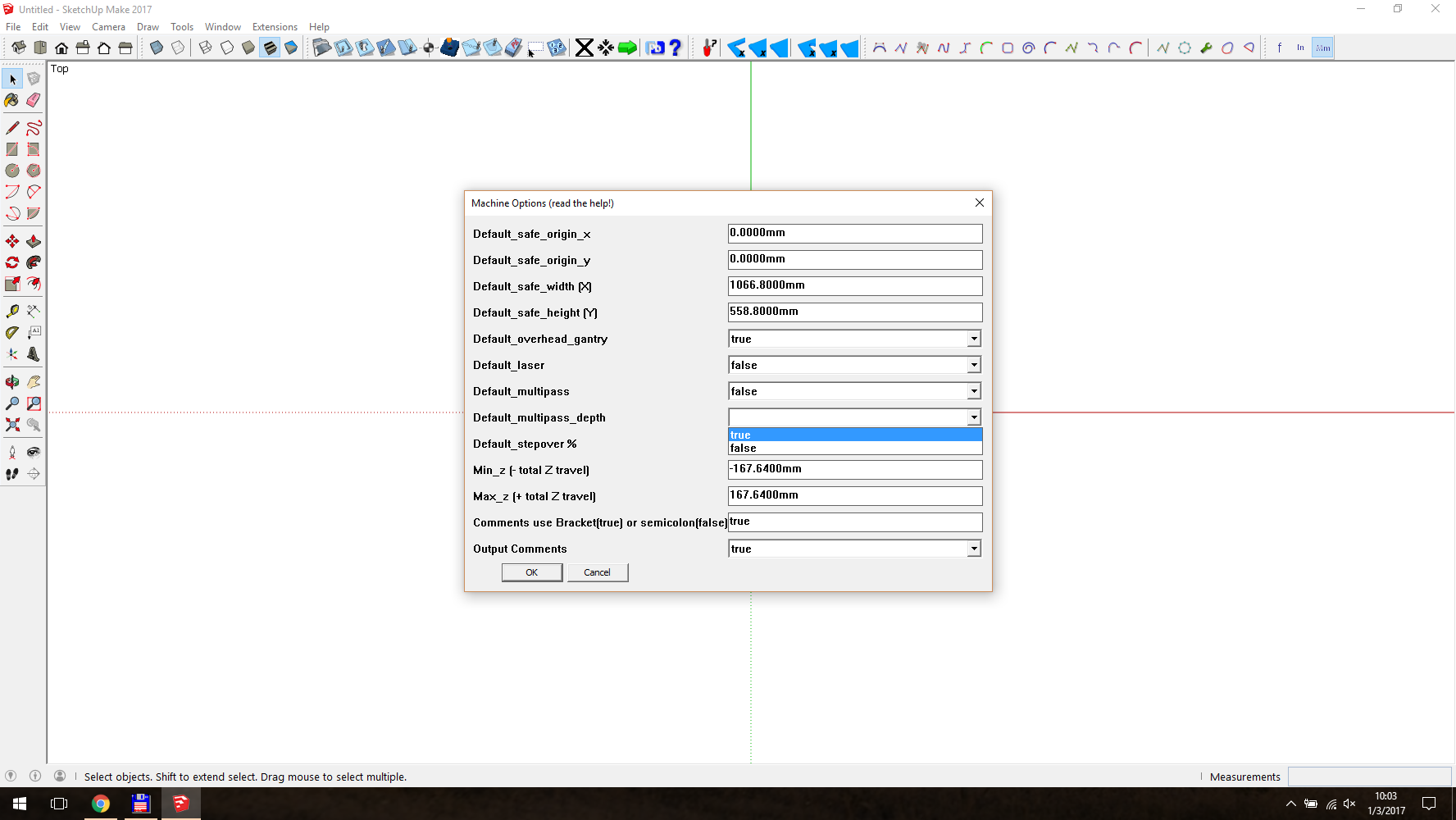
Task: Select the Protractor tool
Action: click(x=12, y=333)
